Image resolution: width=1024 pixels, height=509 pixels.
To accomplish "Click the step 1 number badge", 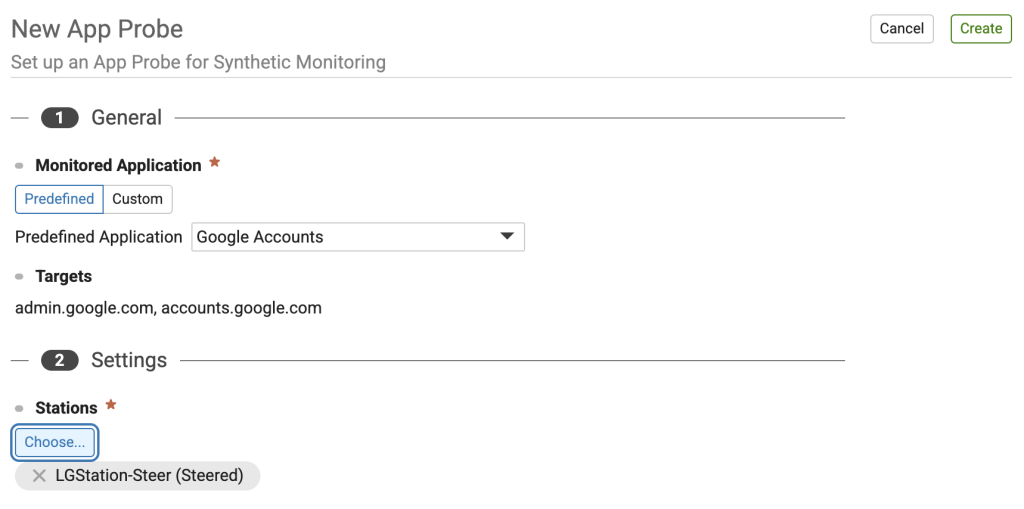I will (59, 118).
